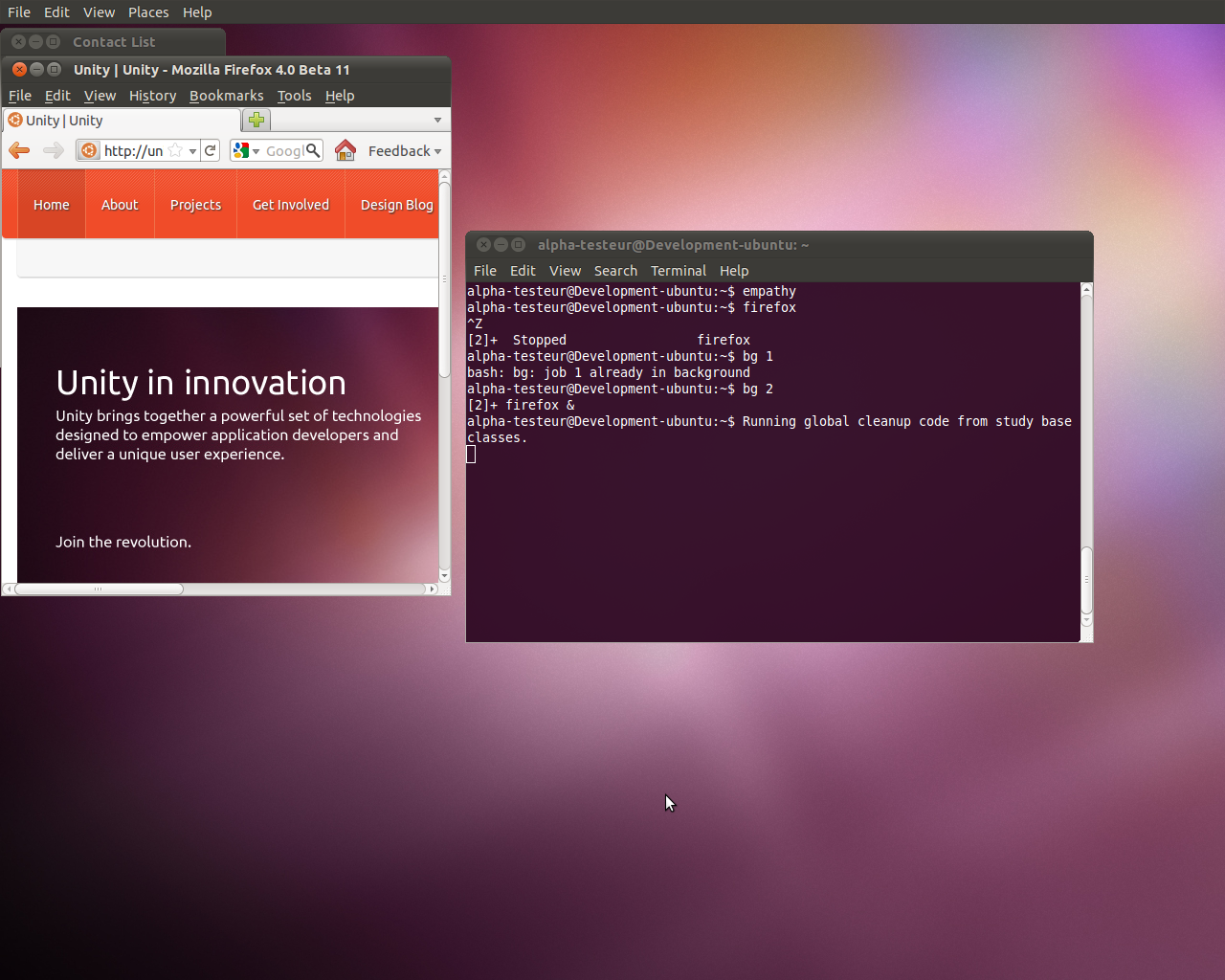Reload the current page in Firefox
1225x980 pixels.
point(211,150)
